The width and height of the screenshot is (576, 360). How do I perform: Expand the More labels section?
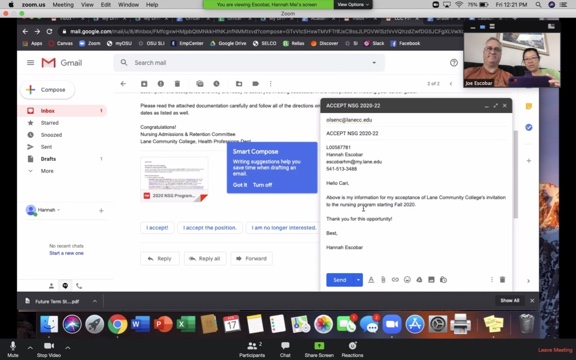[47, 171]
